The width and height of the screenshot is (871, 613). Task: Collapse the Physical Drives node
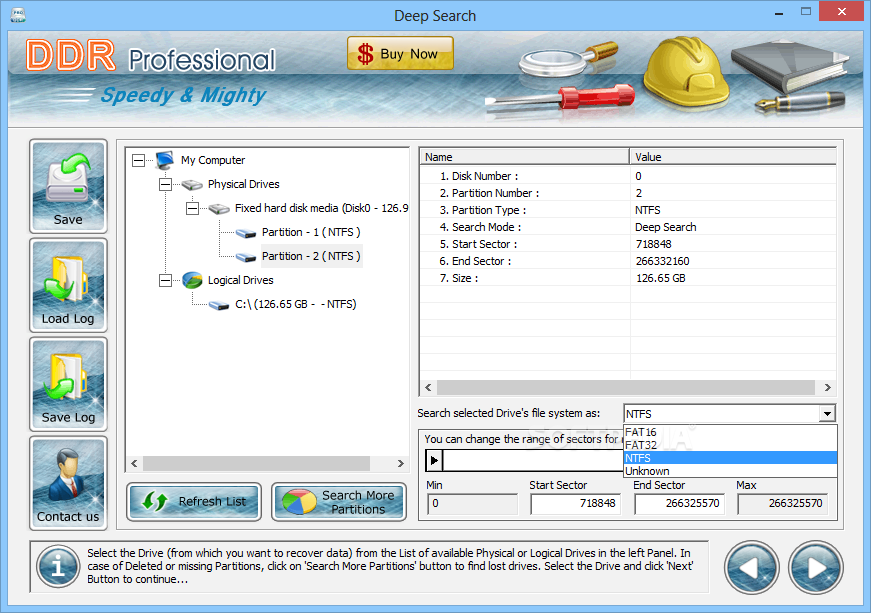[165, 184]
